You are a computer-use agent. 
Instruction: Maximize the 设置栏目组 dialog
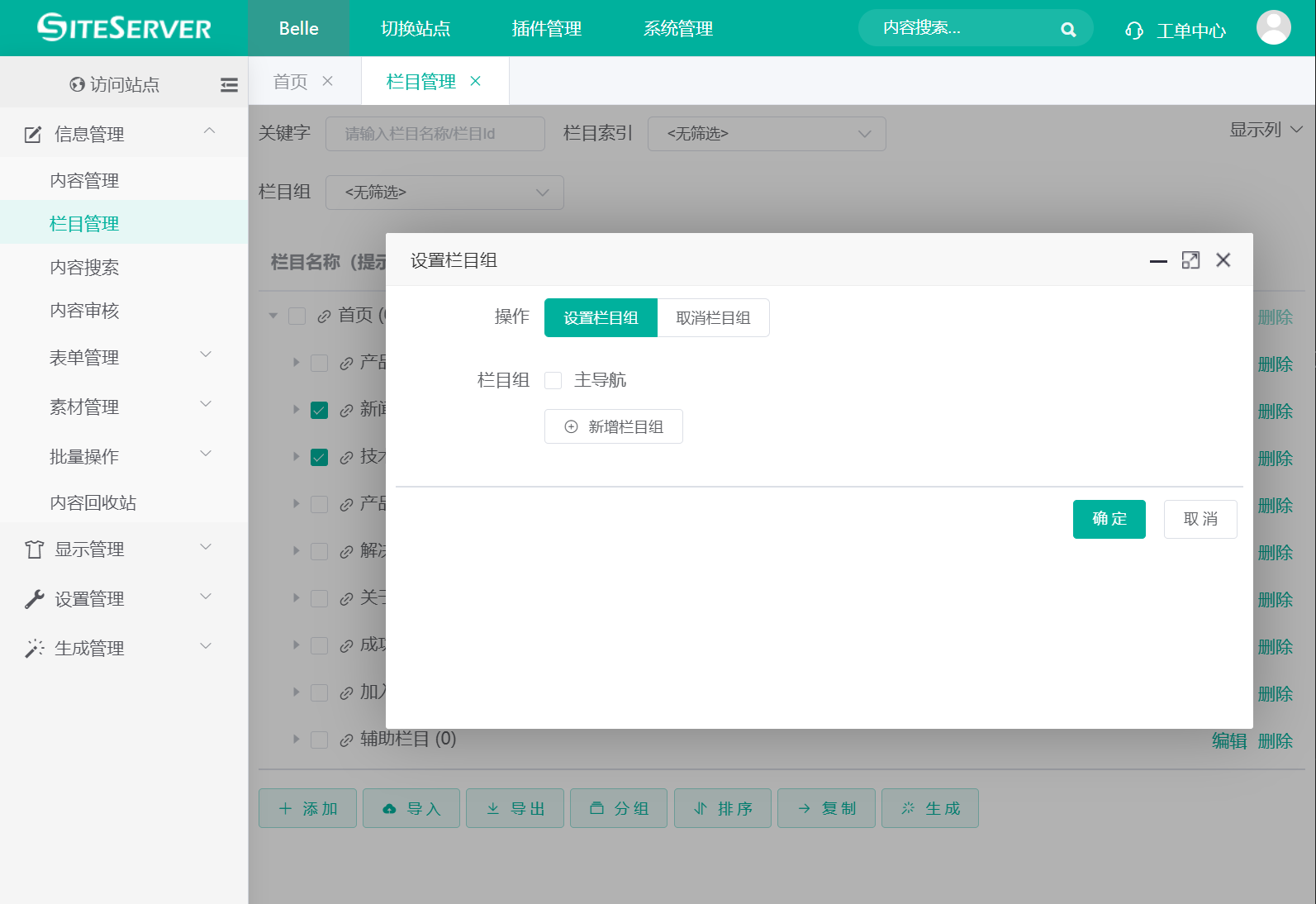click(1190, 260)
